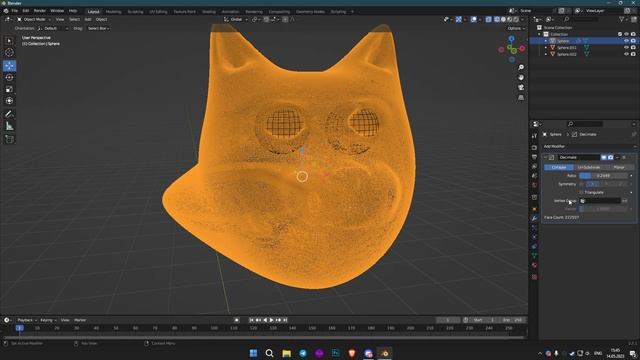Open the Playback dropdown in timeline

pyautogui.click(x=27, y=320)
